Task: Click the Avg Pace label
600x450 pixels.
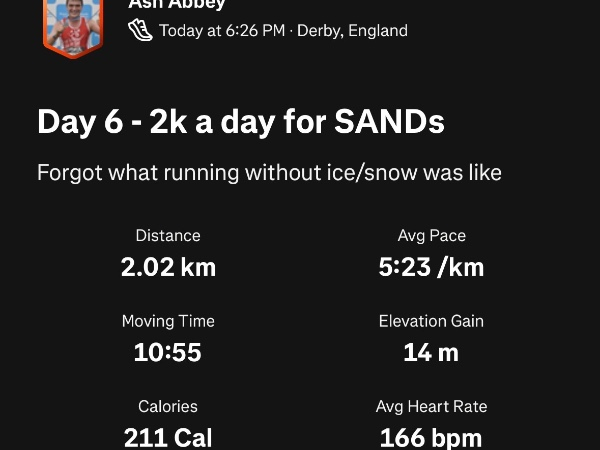Action: [431, 236]
